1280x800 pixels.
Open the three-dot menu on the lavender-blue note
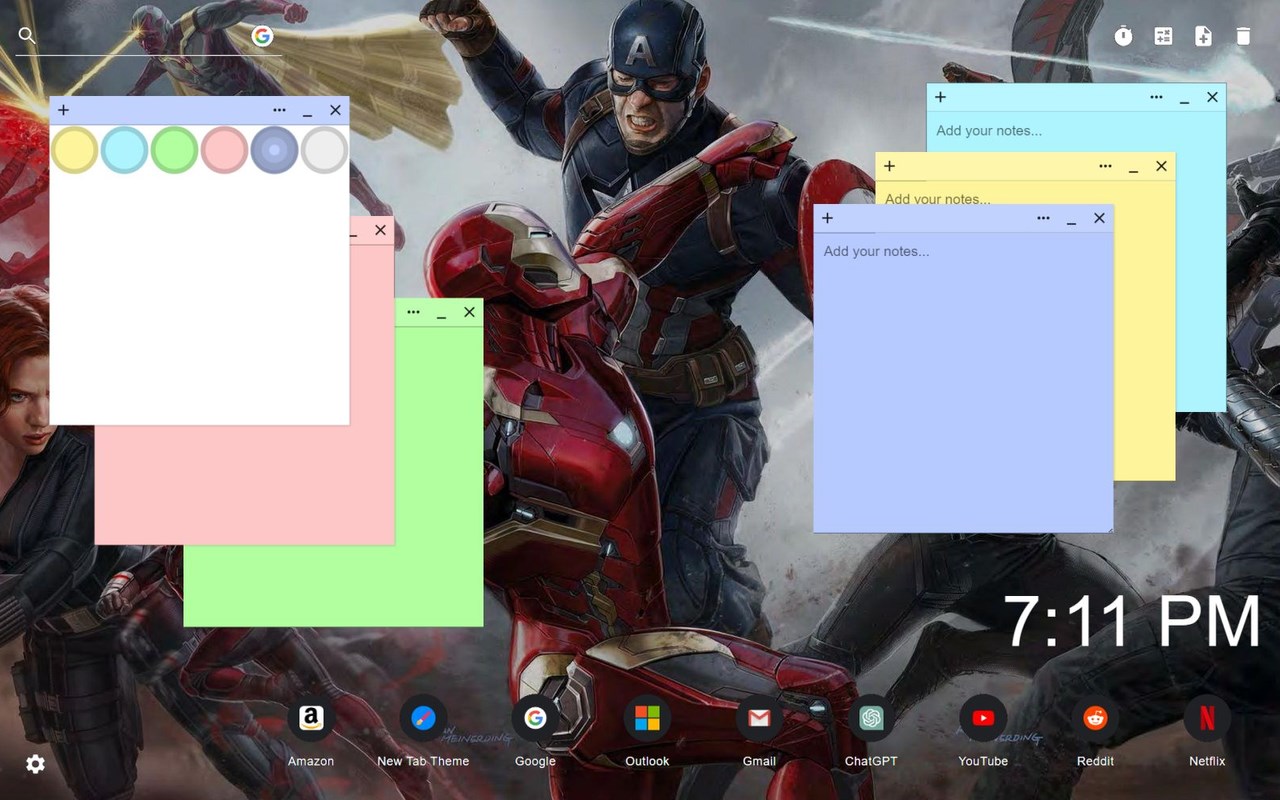(1043, 218)
